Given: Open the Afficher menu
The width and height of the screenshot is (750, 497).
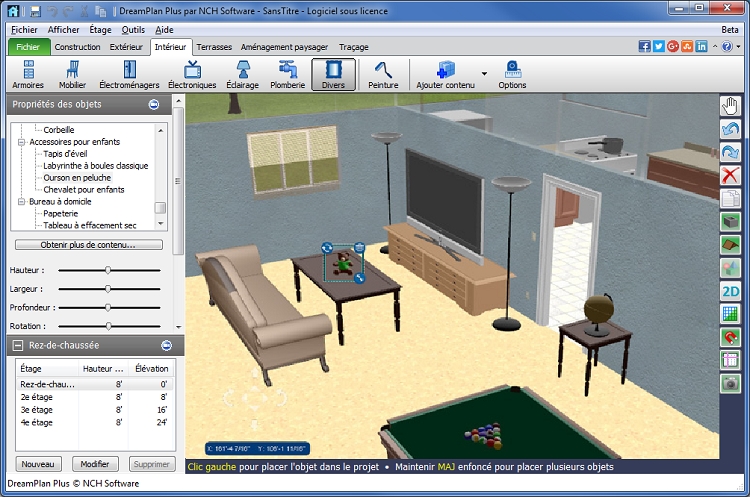Looking at the screenshot, I should (63, 30).
